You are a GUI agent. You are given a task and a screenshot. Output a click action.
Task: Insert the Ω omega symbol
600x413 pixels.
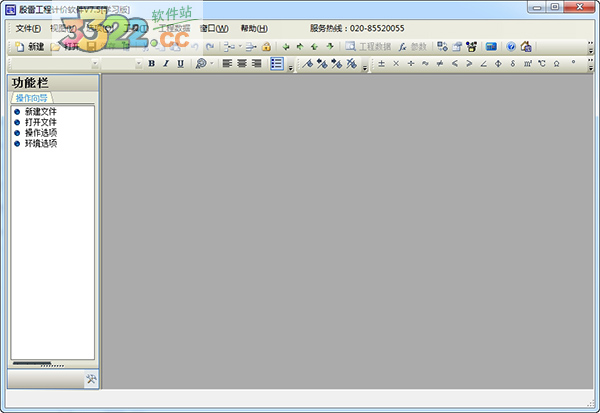pos(556,64)
